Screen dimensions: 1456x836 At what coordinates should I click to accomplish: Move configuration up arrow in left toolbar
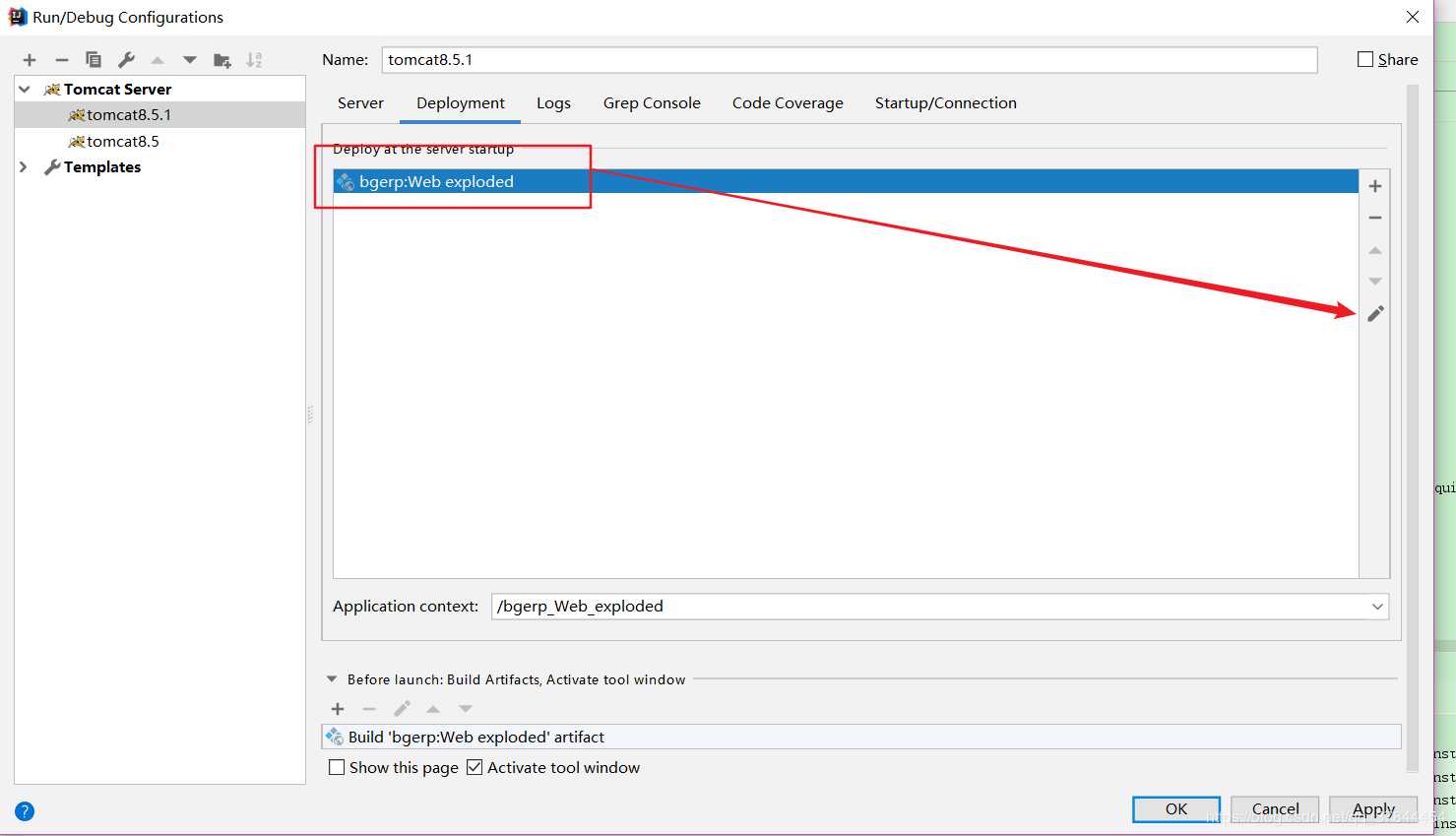tap(158, 60)
